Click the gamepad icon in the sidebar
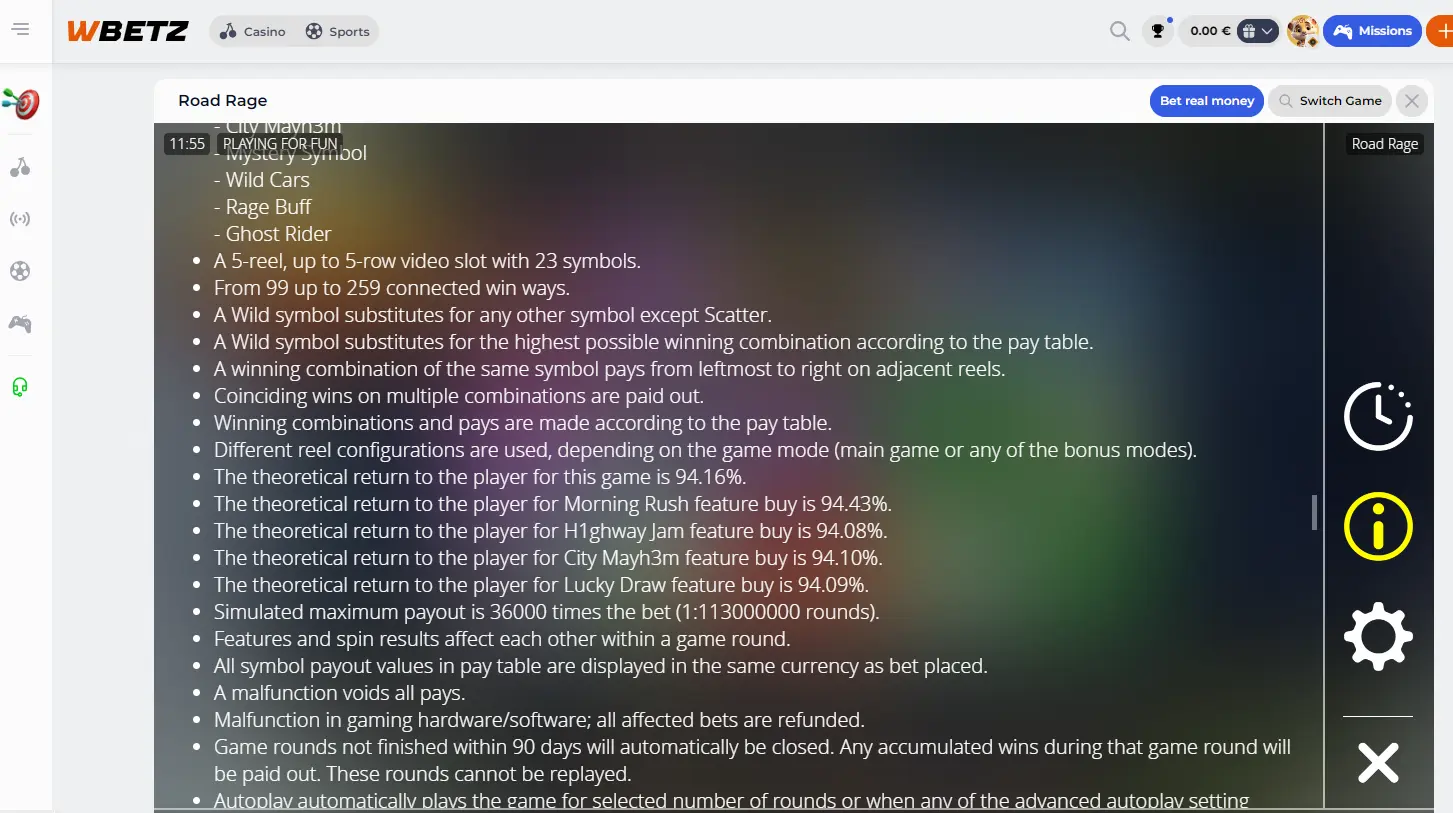The height and width of the screenshot is (813, 1453). [20, 323]
